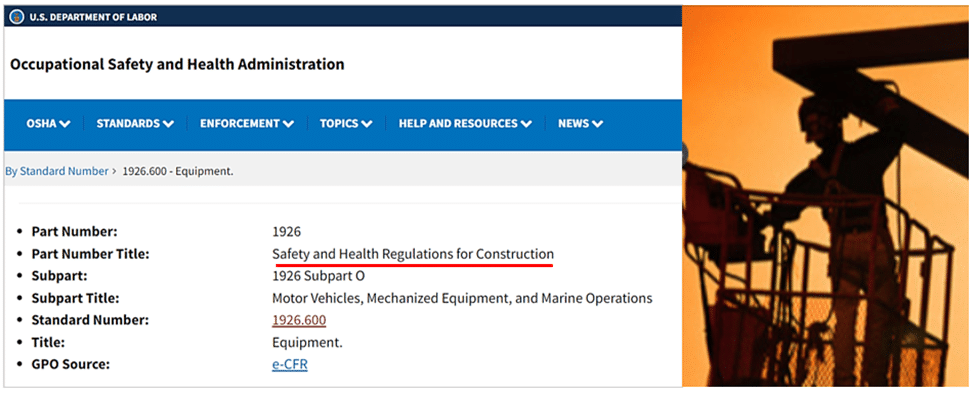
Task: Click the Occupational Safety and Health Administration heading
Action: pos(177,64)
